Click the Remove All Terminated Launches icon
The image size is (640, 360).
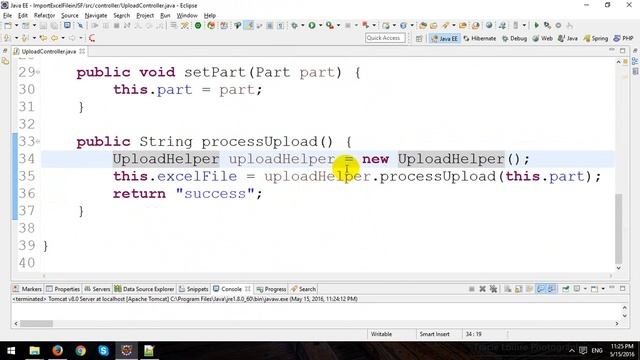[x=493, y=289]
